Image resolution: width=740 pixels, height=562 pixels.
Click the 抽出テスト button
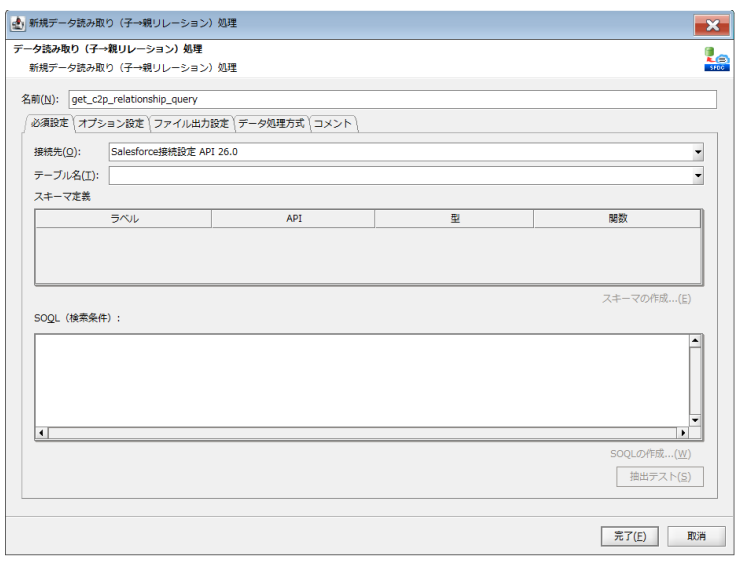click(659, 476)
